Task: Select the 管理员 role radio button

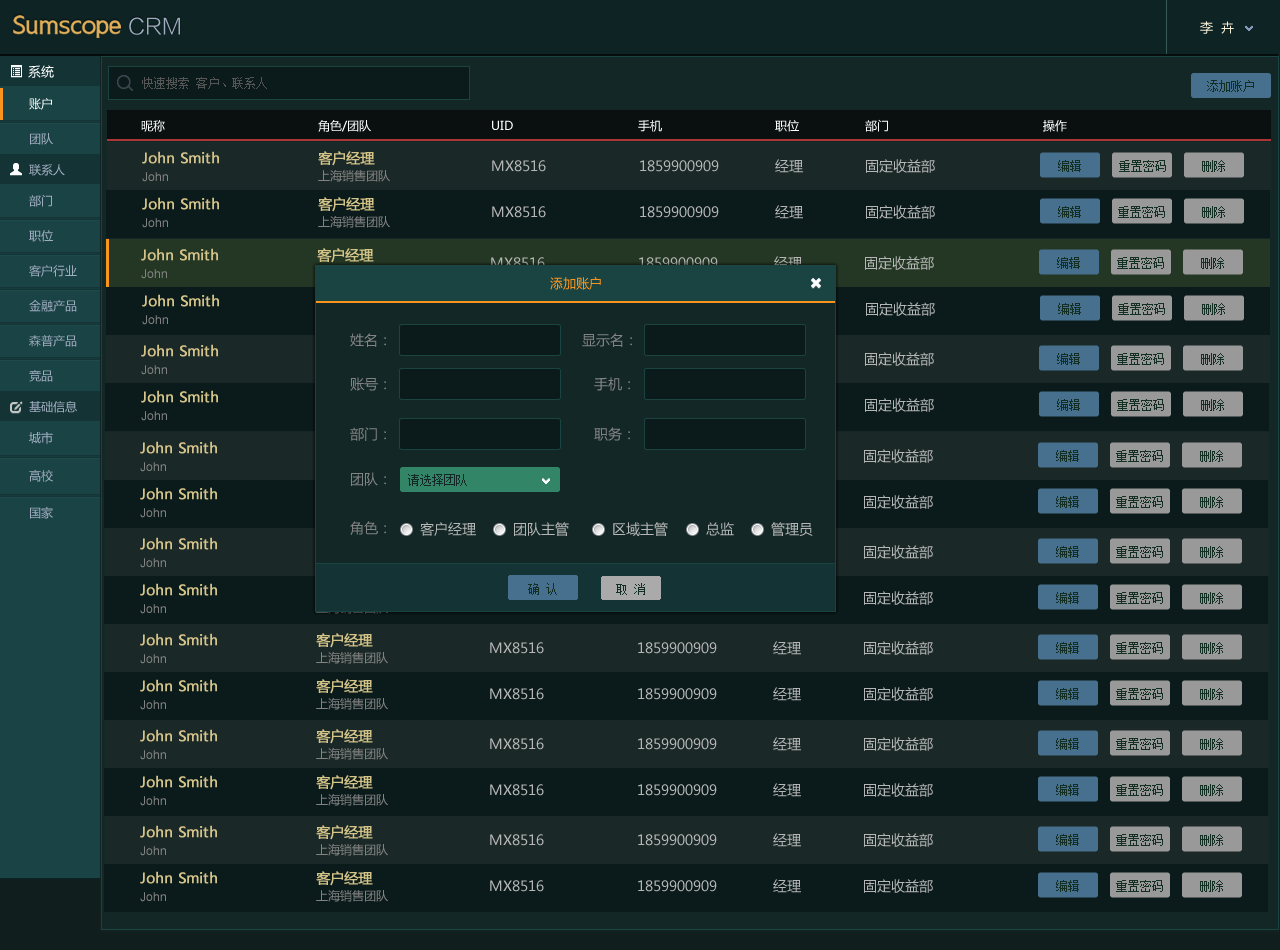Action: tap(757, 529)
